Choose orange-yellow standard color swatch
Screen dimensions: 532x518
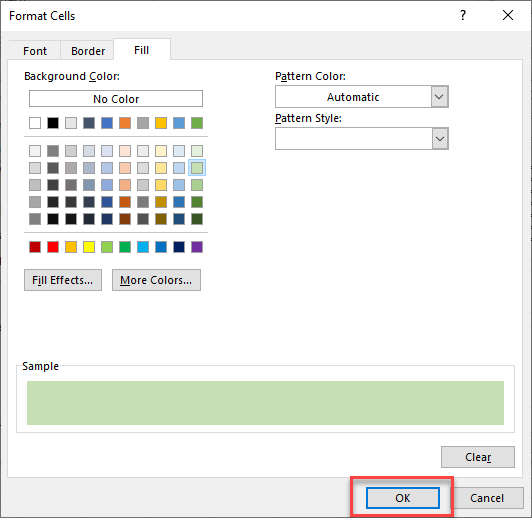71,247
